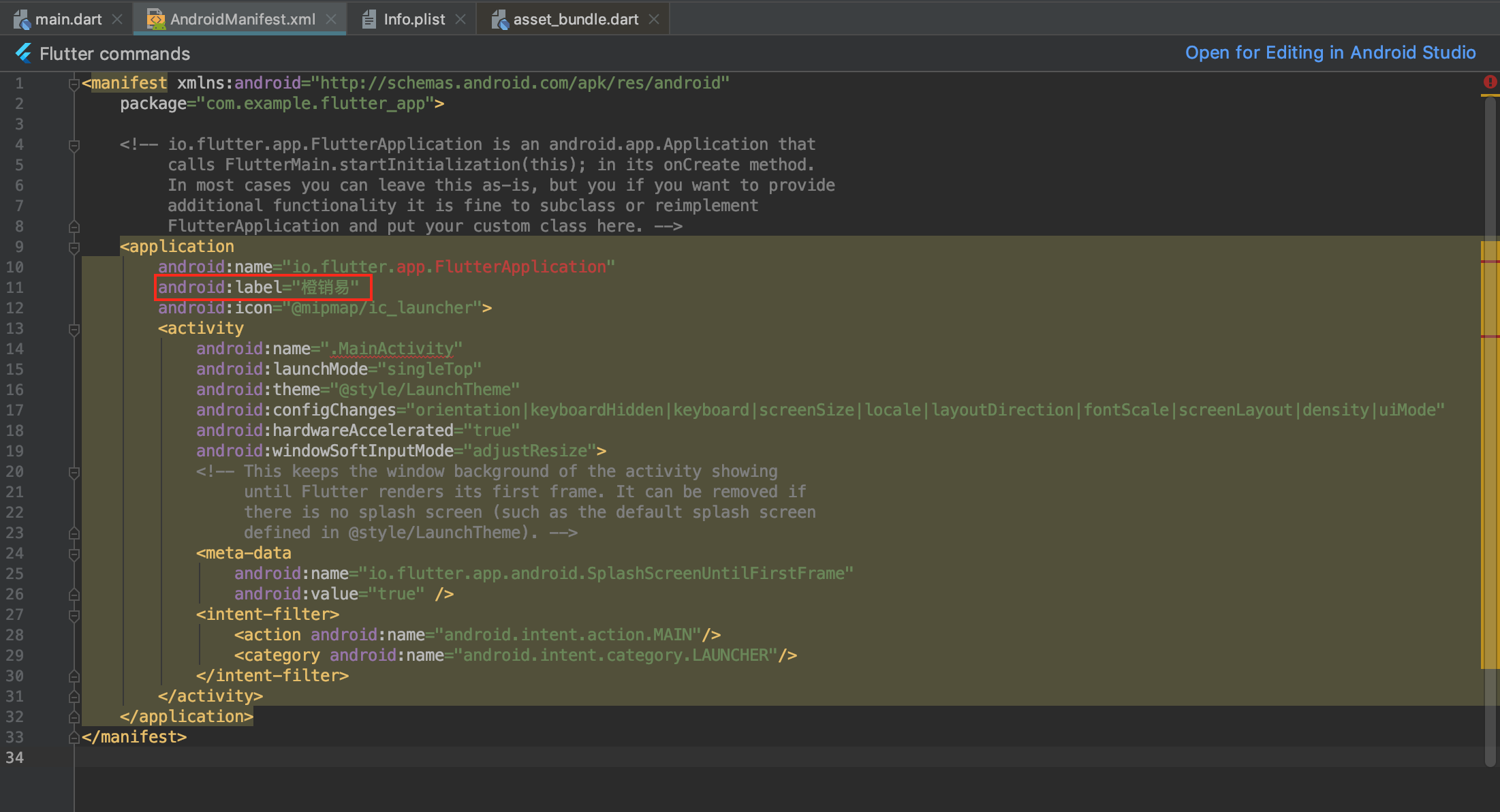Click line number 34 in the gutter
Screen dimensions: 1500x812
[x=15, y=758]
